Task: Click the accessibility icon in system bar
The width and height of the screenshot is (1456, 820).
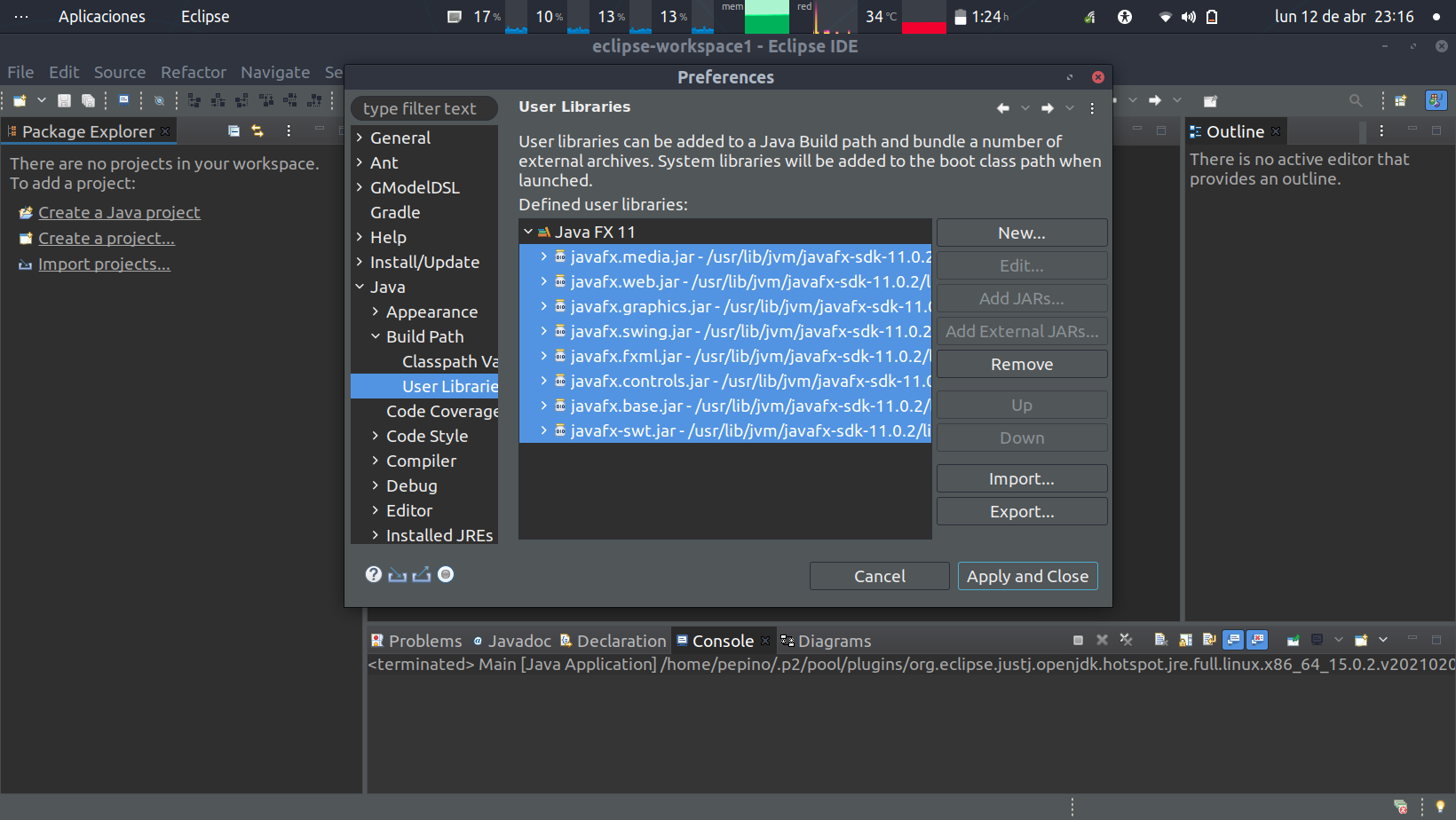Action: point(1125,17)
